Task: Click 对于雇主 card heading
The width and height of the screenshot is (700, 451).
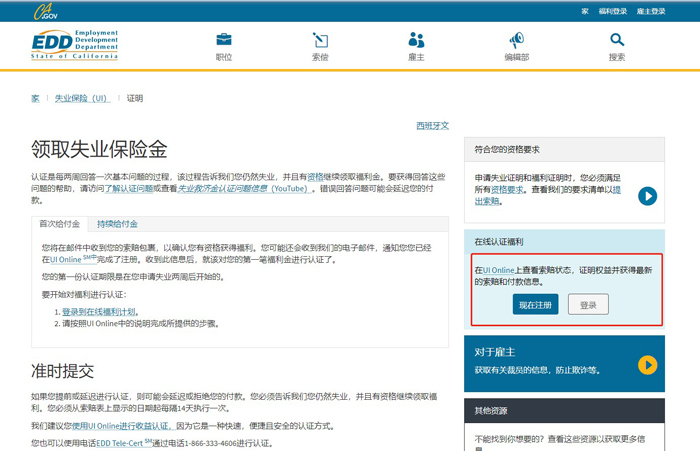Action: (495, 352)
